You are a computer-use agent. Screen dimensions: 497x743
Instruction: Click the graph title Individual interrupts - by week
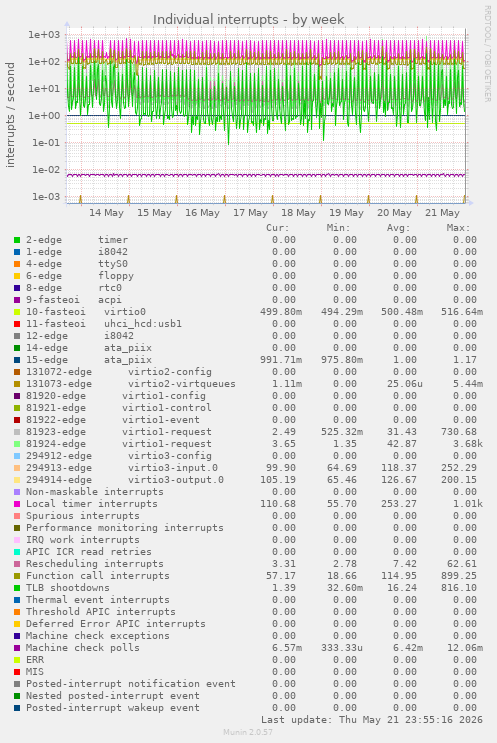tap(248, 19)
